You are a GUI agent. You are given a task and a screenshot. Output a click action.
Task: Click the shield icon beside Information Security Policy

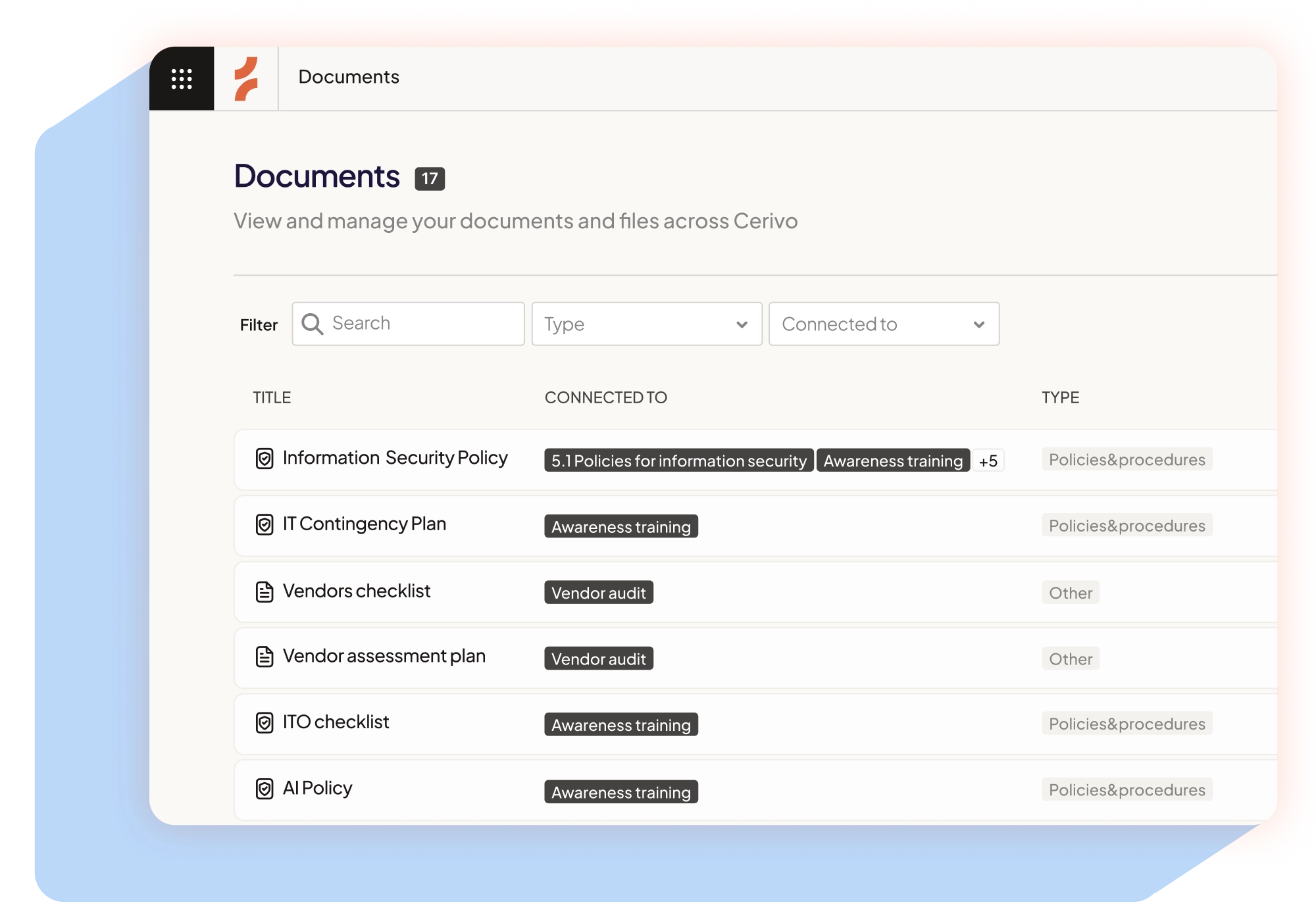tap(264, 459)
